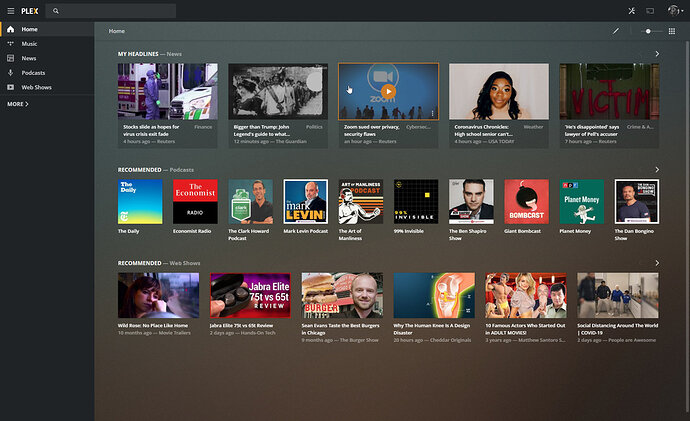Viewport: 690px width, 421px height.
Task: Click the Home icon in sidebar
Action: point(11,29)
